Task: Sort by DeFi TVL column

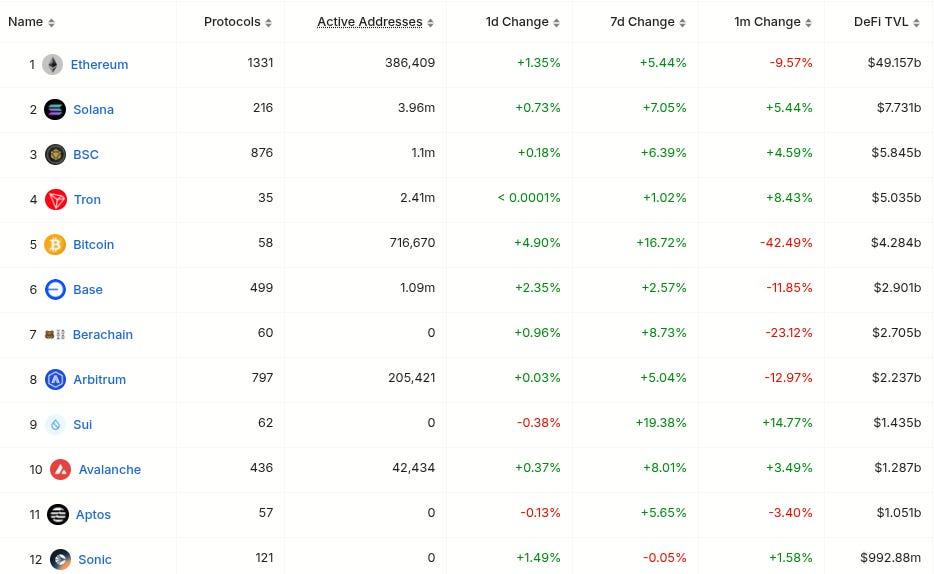Action: pyautogui.click(x=886, y=22)
